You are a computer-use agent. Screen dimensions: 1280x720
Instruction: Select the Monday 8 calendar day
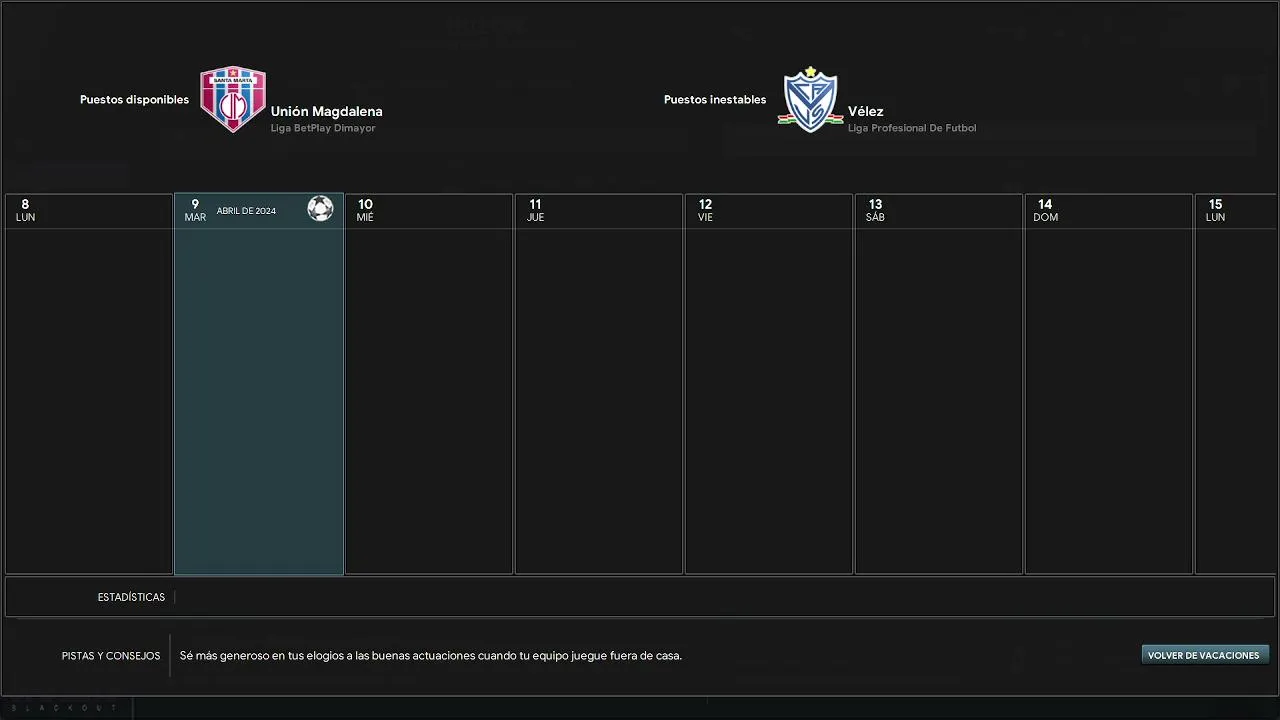89,384
